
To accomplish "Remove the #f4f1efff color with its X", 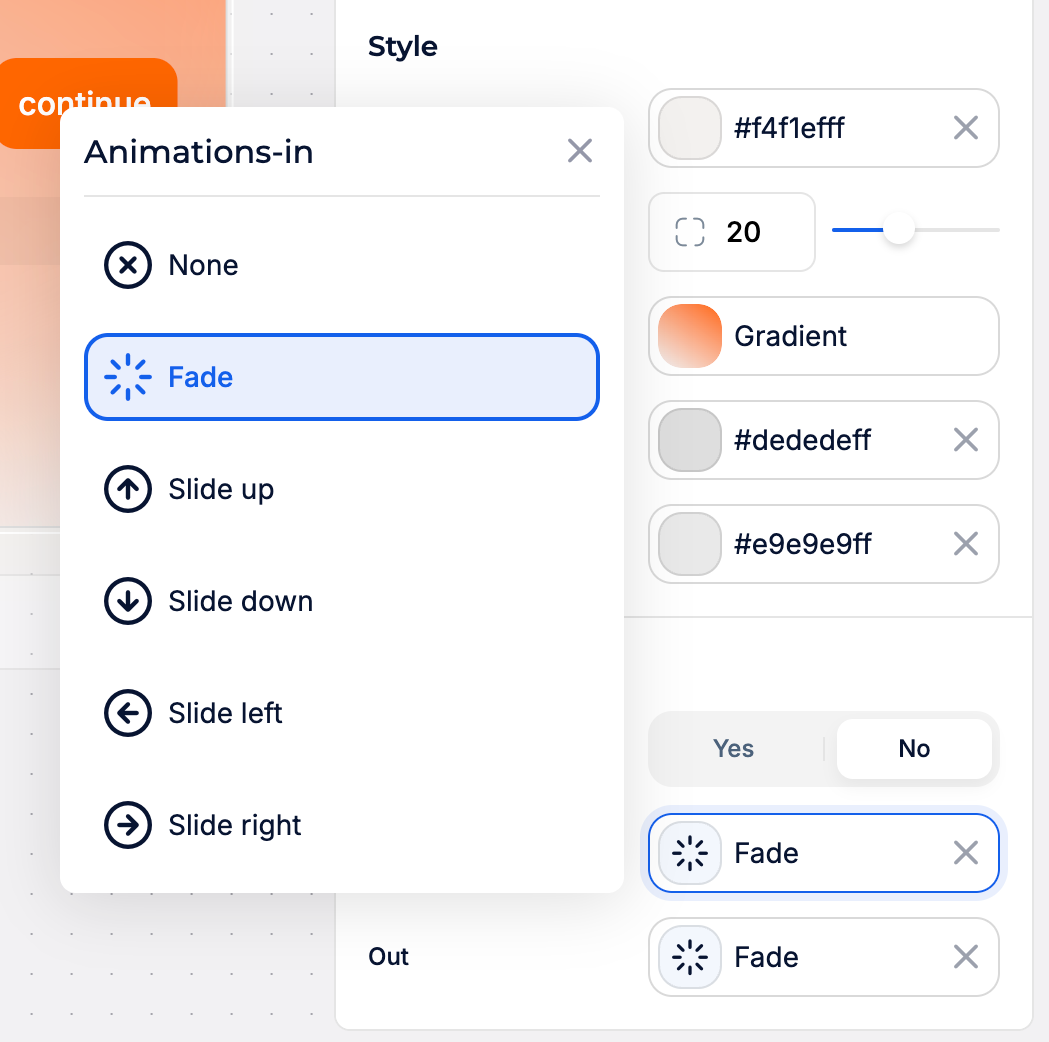I will (965, 128).
